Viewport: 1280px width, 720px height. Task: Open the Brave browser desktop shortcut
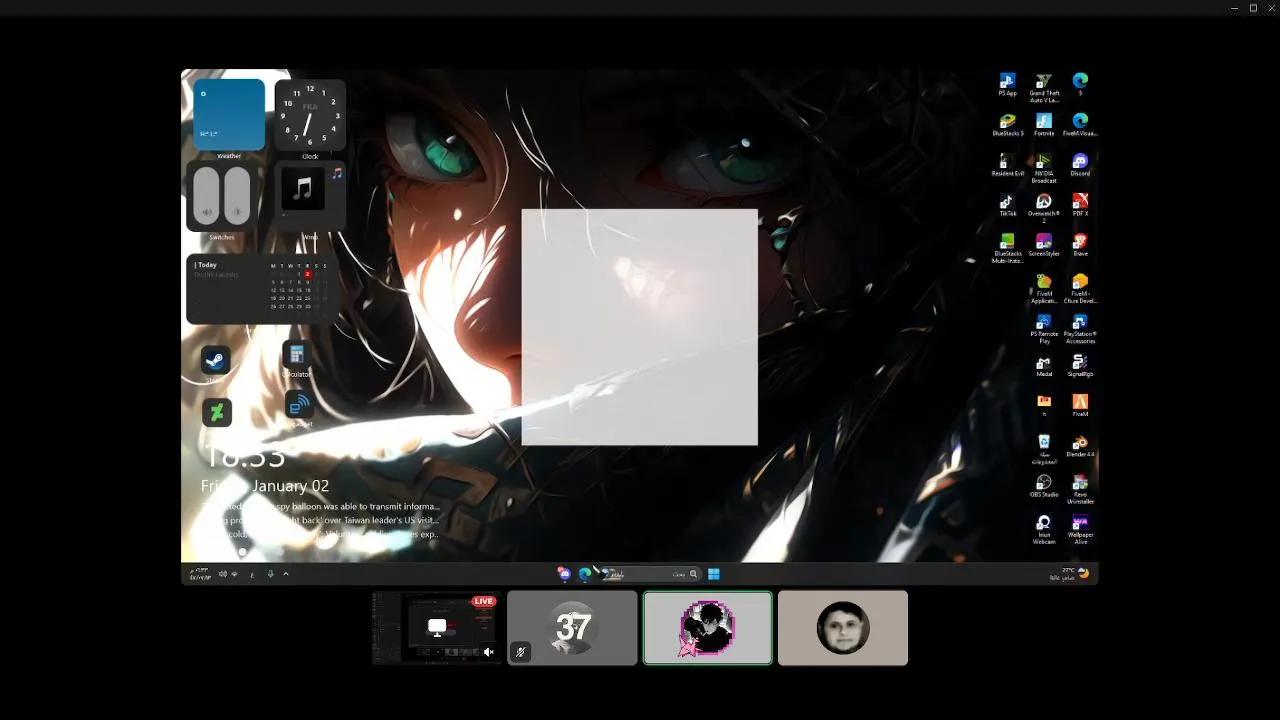pyautogui.click(x=1080, y=245)
